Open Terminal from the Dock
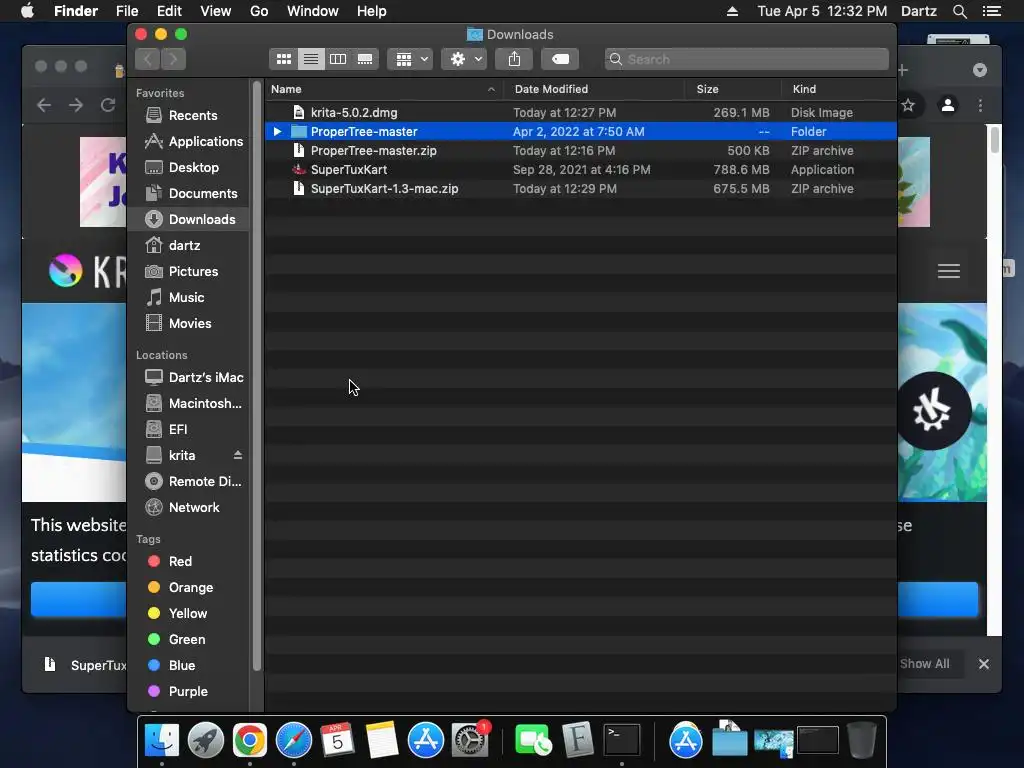 [622, 741]
